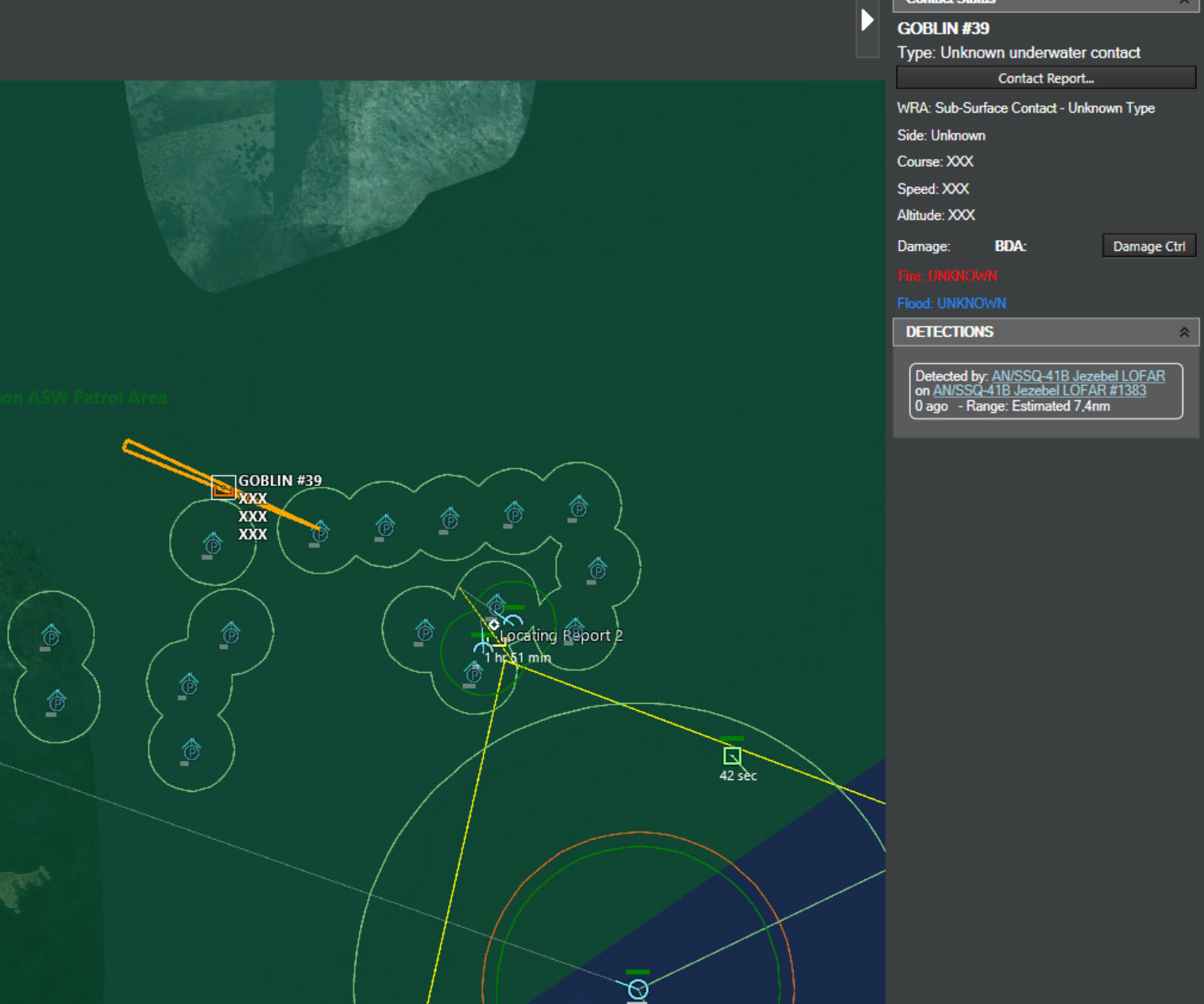Click the 'Side: Unknown' line
Screen dimensions: 1204x1004
coord(941,136)
